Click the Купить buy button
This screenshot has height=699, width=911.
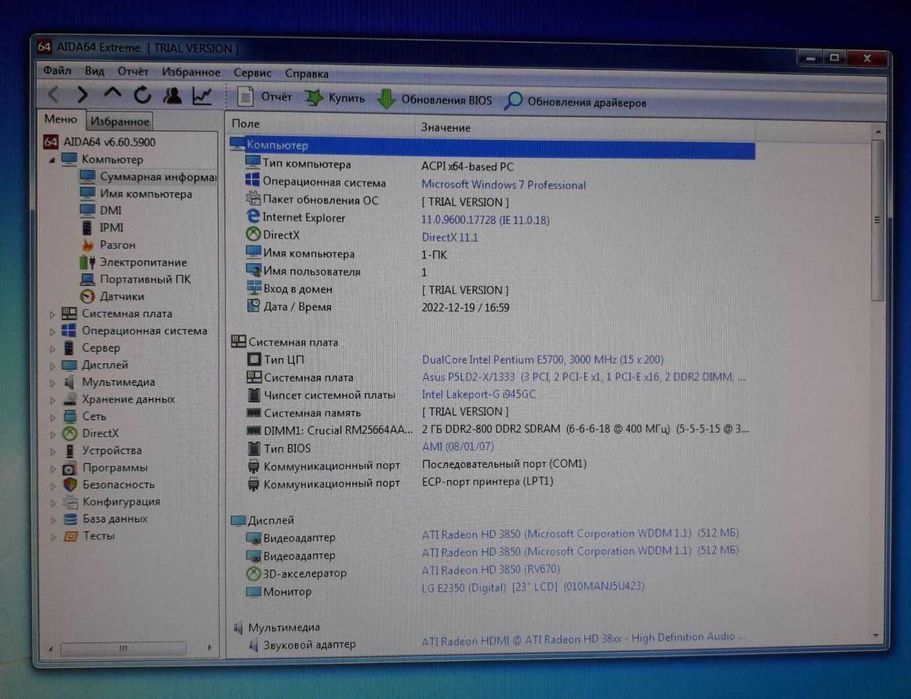pyautogui.click(x=335, y=98)
